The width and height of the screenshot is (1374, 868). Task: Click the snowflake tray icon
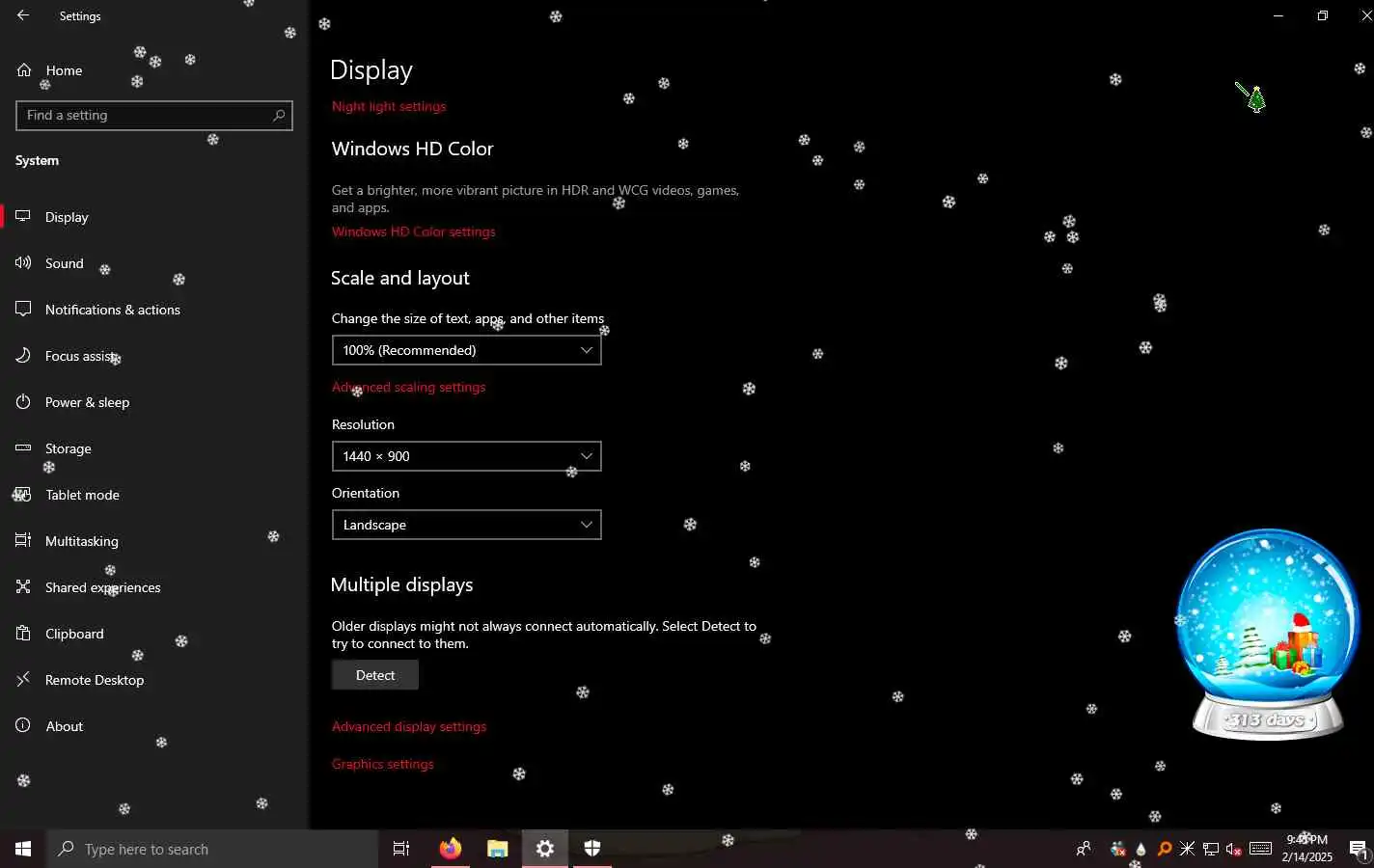coord(1188,849)
